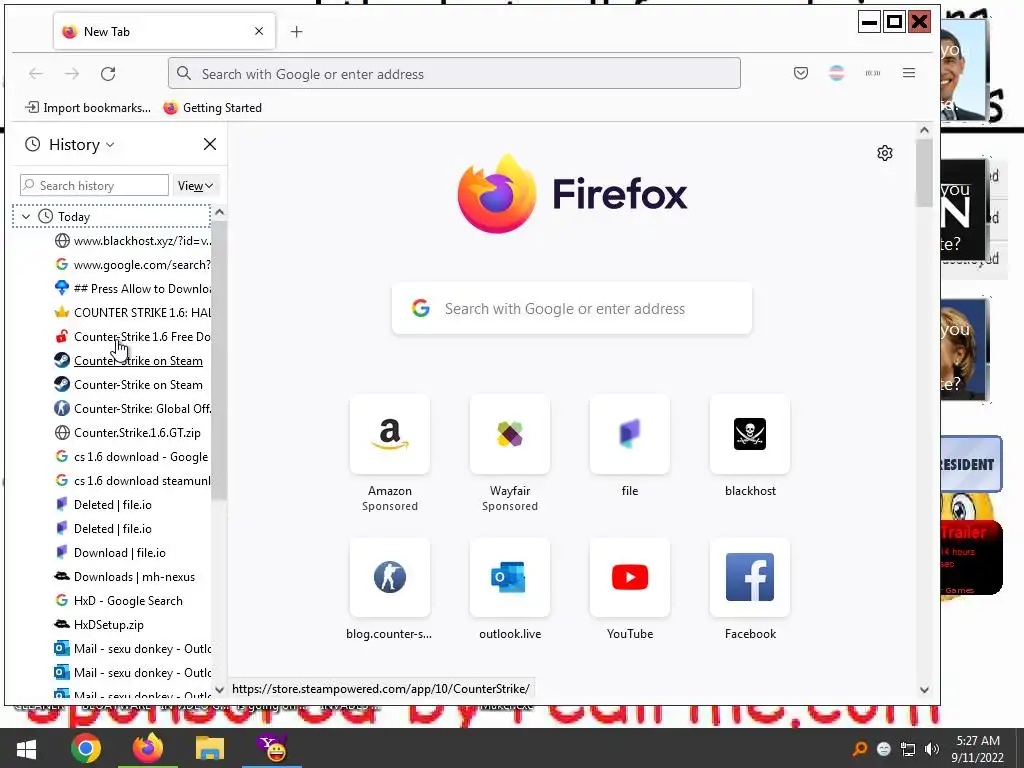Open new tab personalize gear icon
Screen dimensions: 1024x768
(x=885, y=153)
